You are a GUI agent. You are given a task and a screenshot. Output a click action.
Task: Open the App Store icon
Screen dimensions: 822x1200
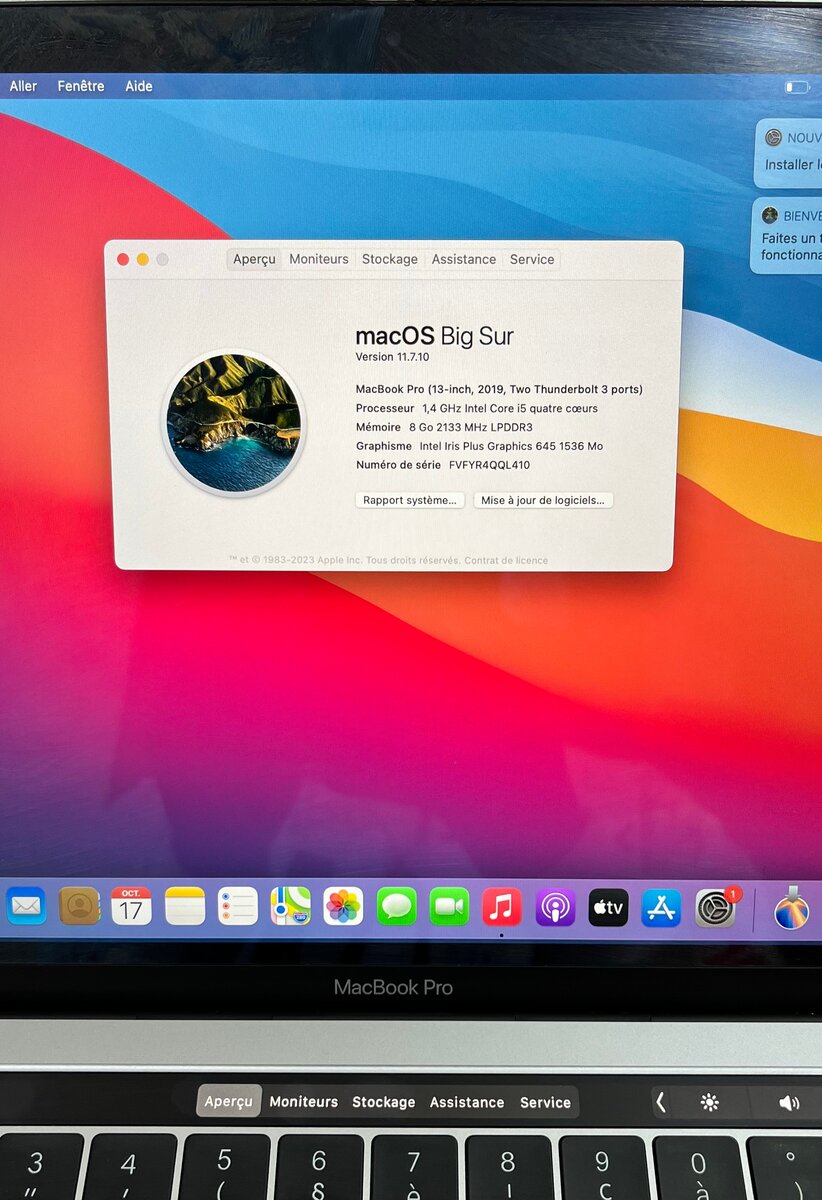[661, 907]
